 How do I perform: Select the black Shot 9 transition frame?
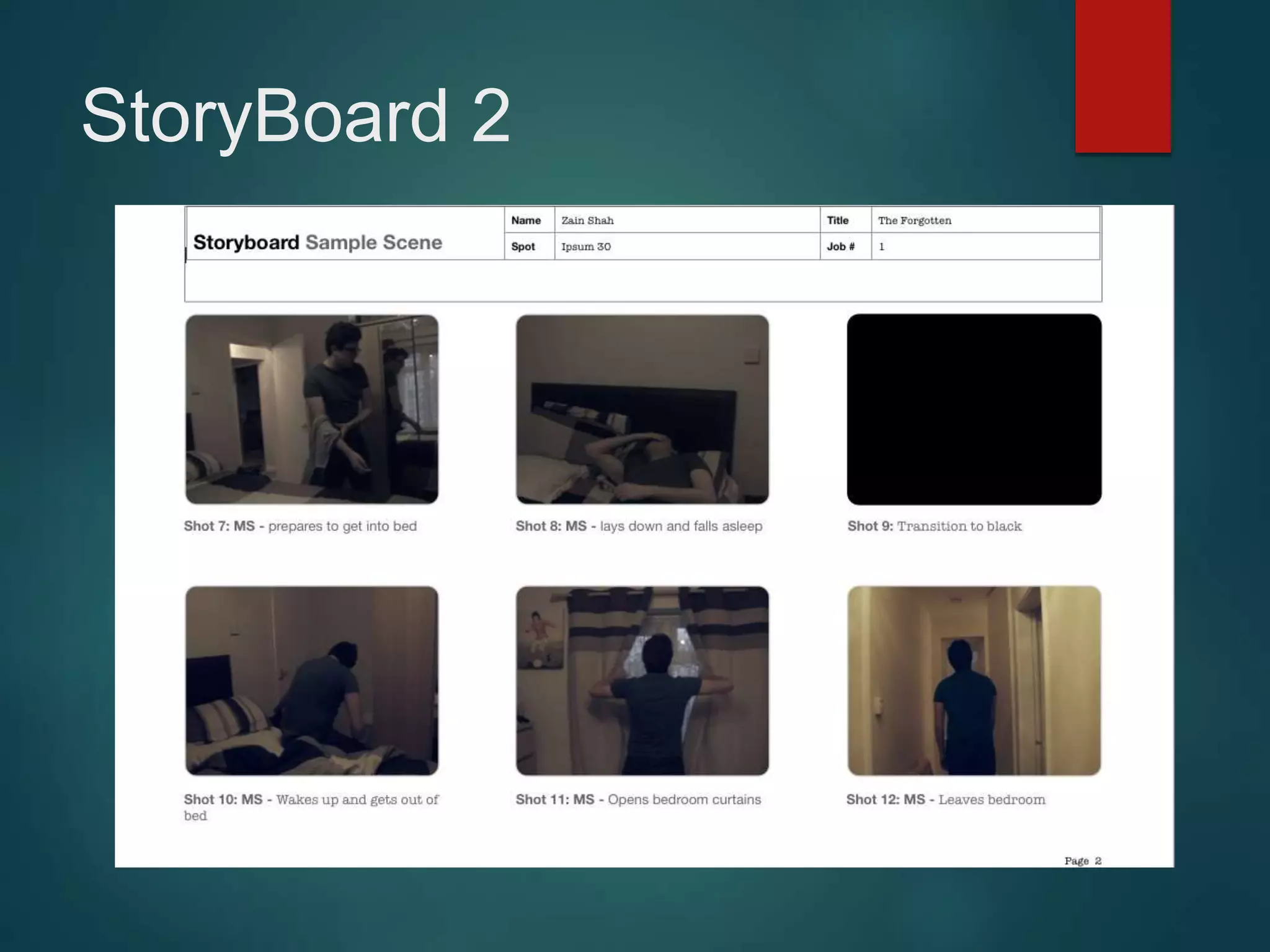pos(974,409)
